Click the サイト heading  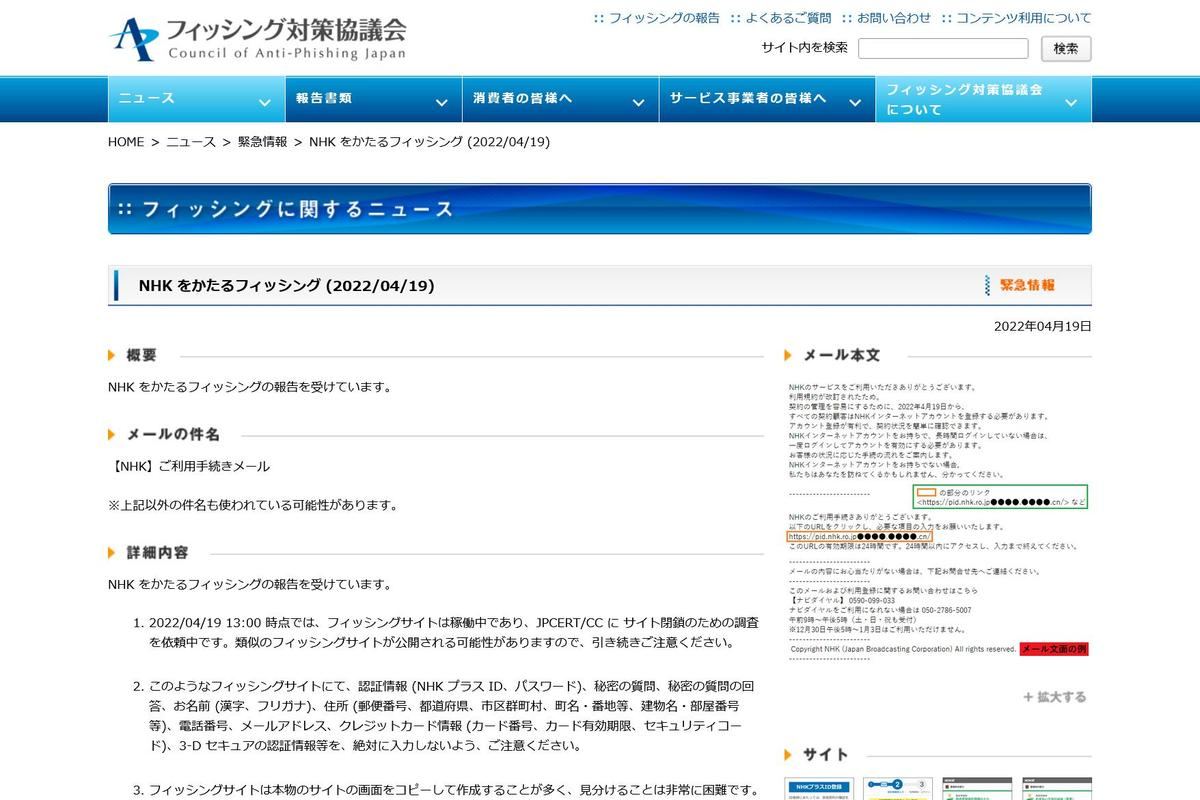(826, 755)
